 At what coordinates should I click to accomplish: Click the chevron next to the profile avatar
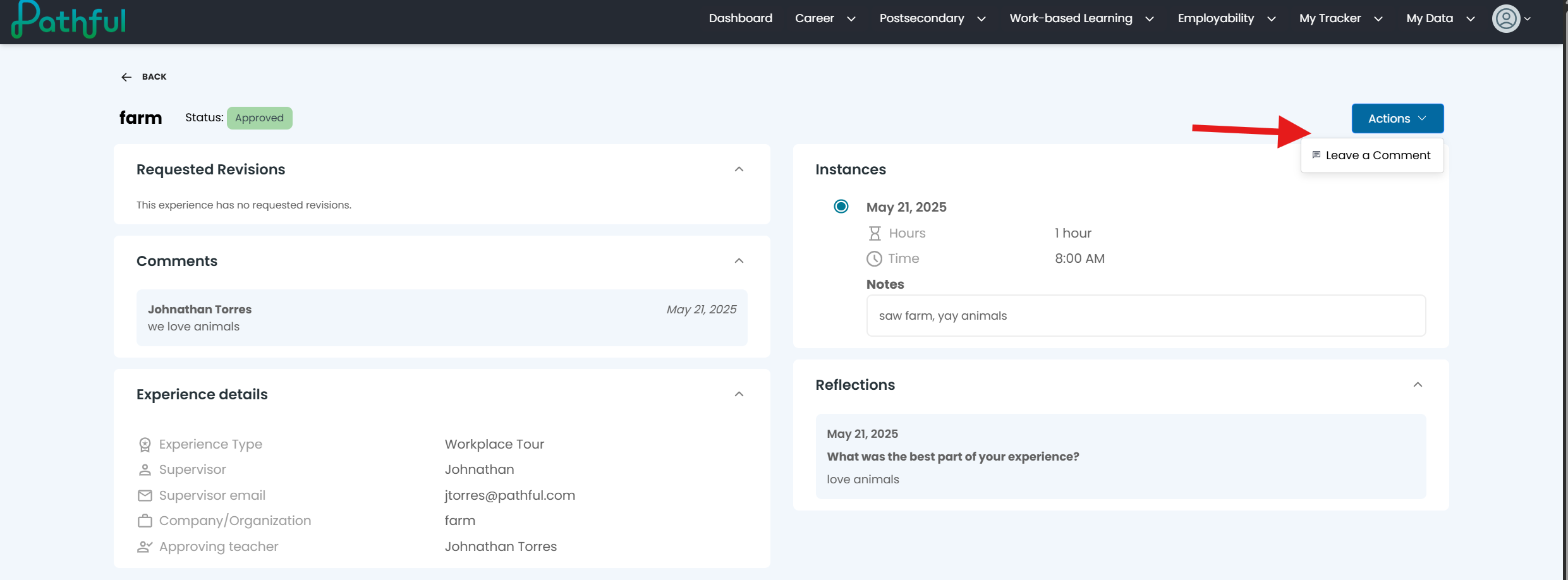[1528, 19]
